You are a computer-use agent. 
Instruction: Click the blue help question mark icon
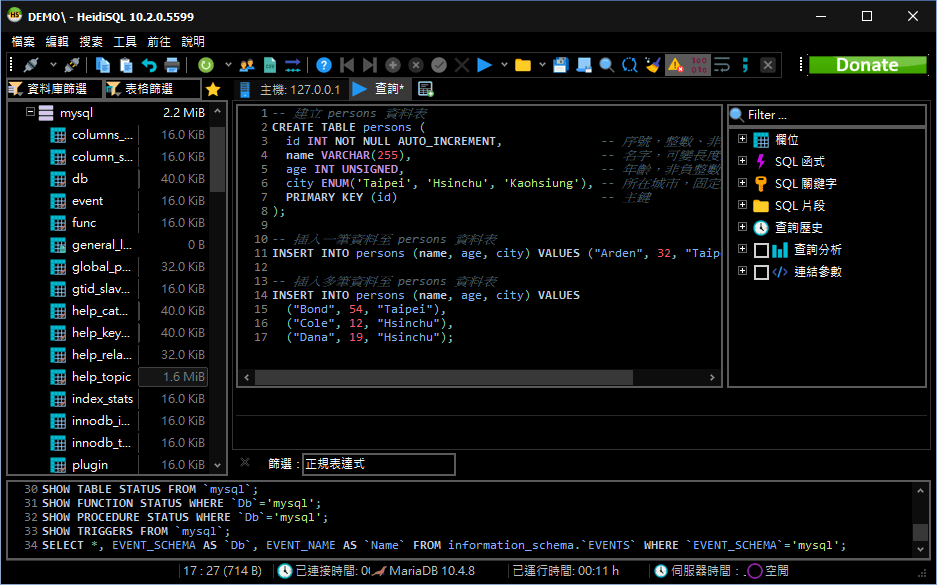coord(324,65)
